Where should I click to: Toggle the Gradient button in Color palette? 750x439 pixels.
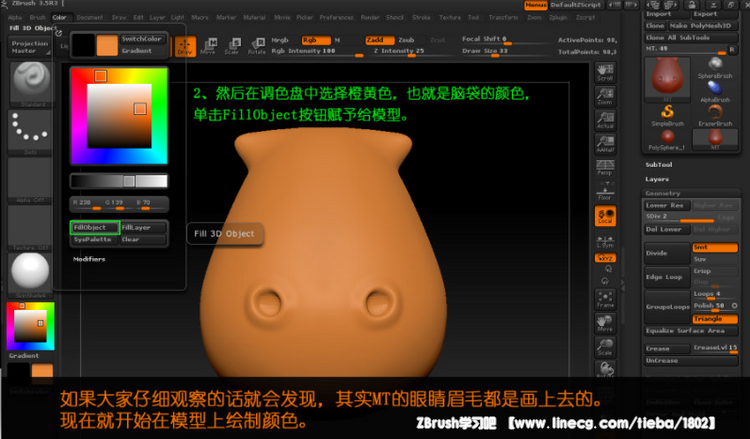[142, 51]
